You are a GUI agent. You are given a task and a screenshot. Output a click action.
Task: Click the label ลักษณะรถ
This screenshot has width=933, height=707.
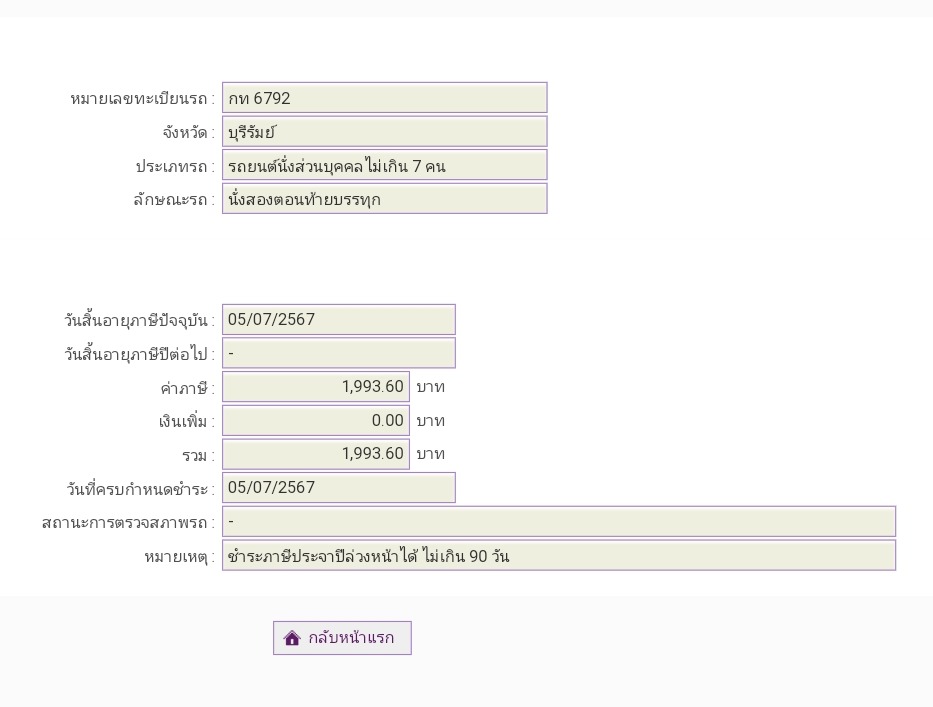[174, 199]
